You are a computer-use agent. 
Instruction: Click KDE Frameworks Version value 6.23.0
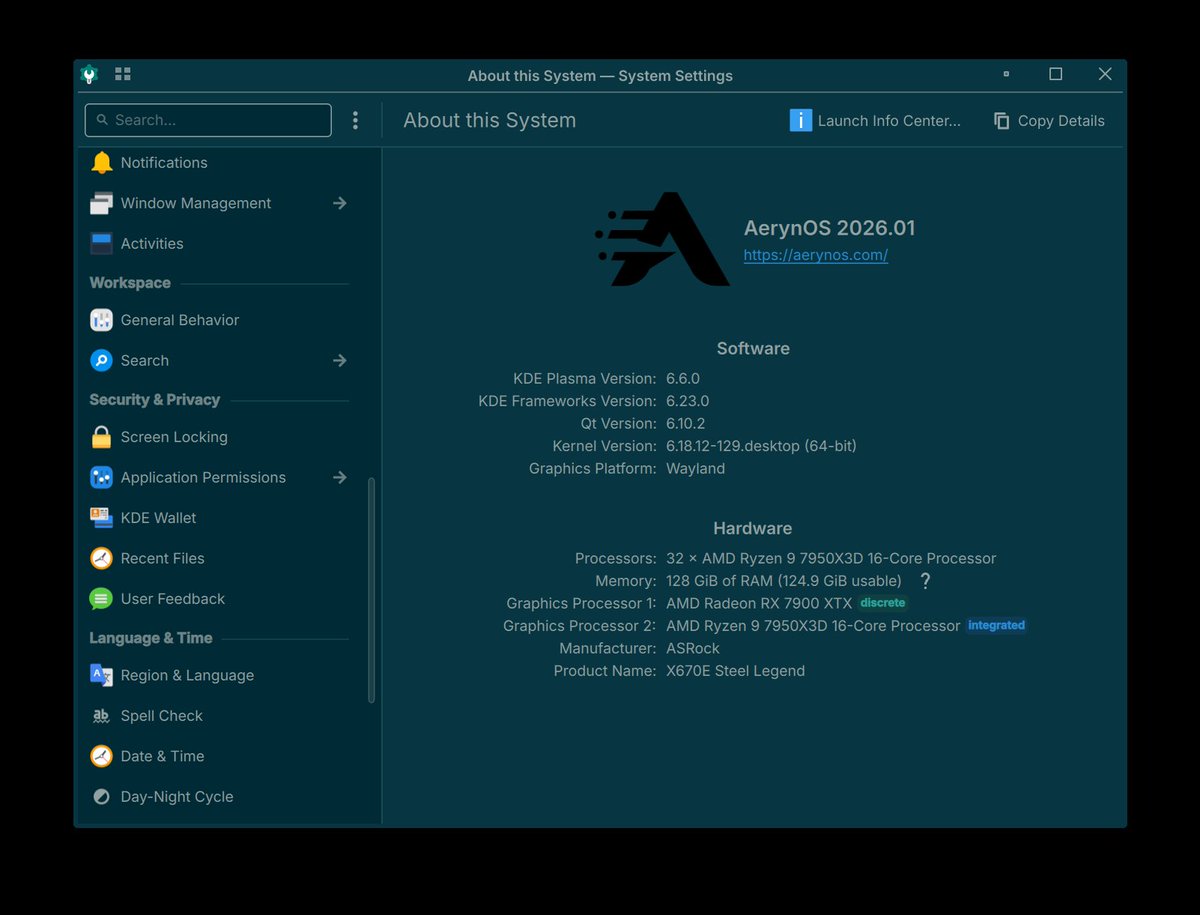[x=688, y=401]
